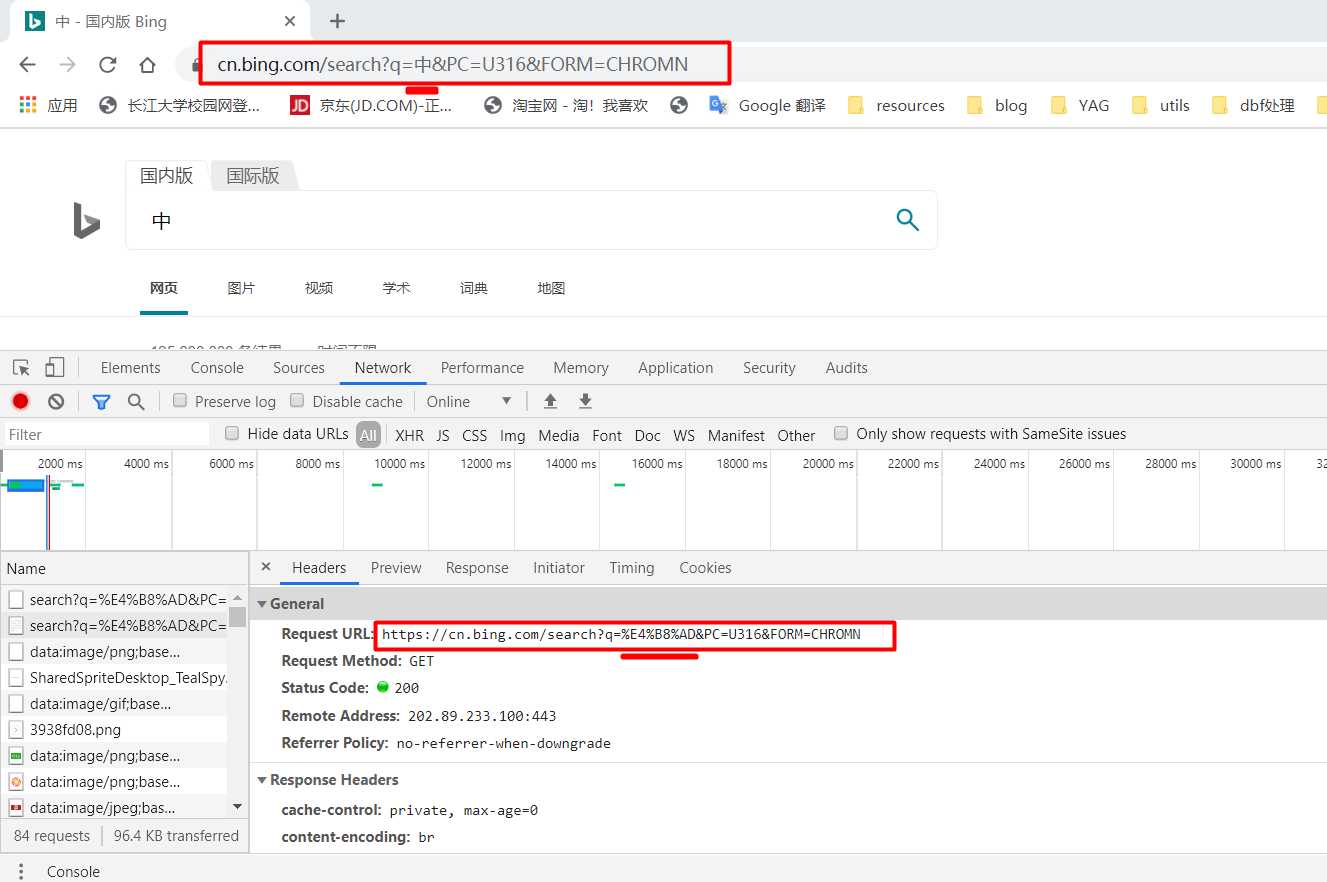Enable the Disable cache checkbox
Screen dimensions: 1327x882
pos(297,400)
